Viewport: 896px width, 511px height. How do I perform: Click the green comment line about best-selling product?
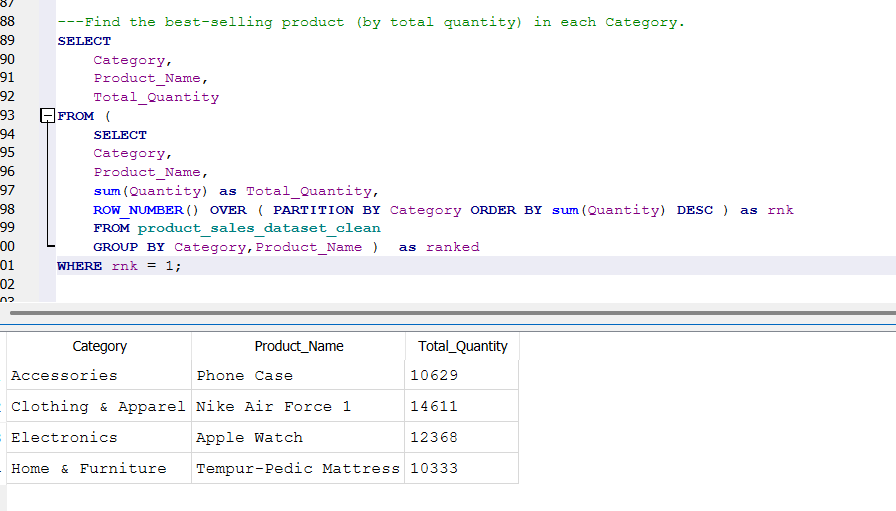(x=371, y=22)
